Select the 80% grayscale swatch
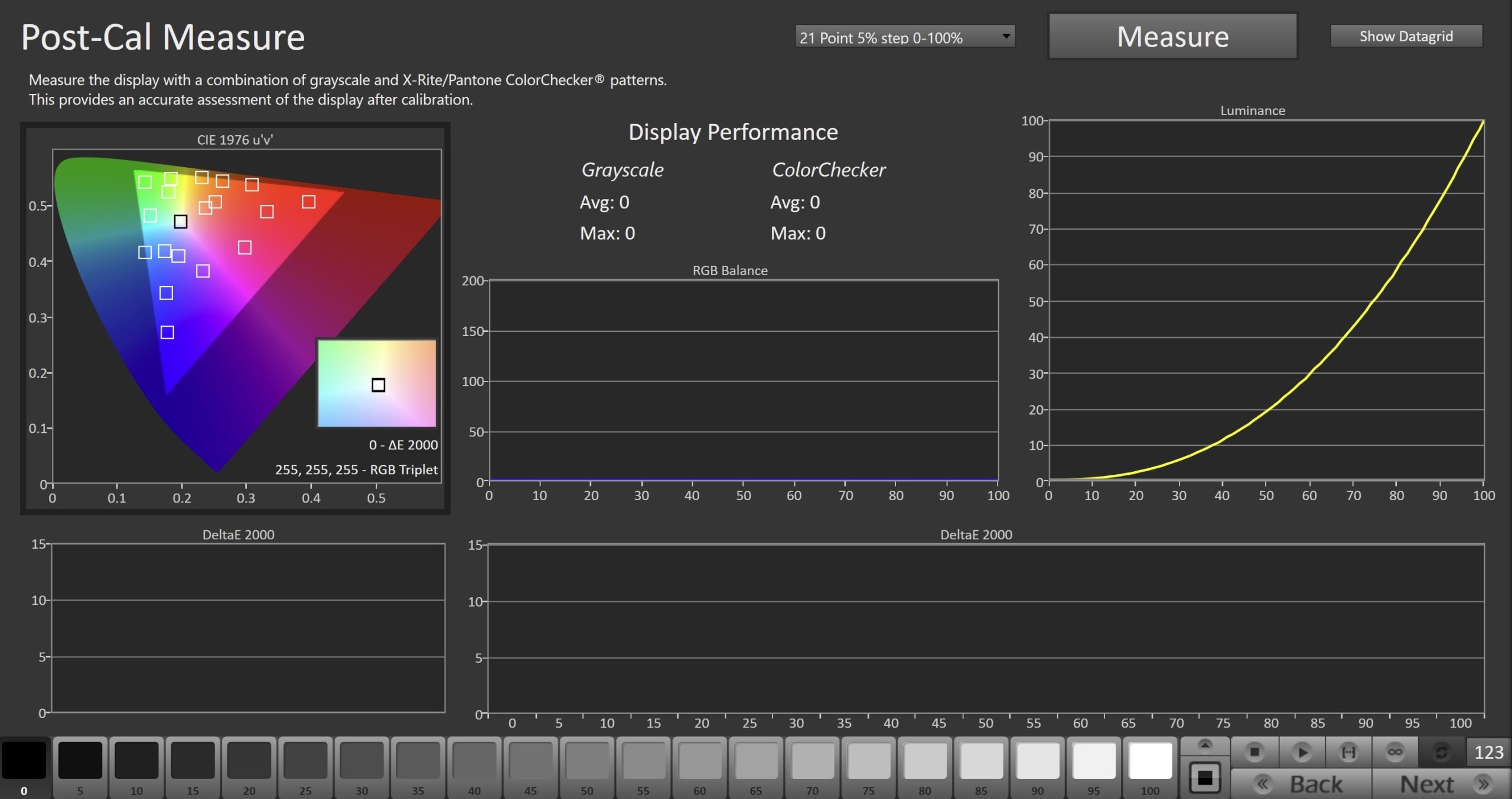Image resolution: width=1512 pixels, height=799 pixels. tap(925, 768)
